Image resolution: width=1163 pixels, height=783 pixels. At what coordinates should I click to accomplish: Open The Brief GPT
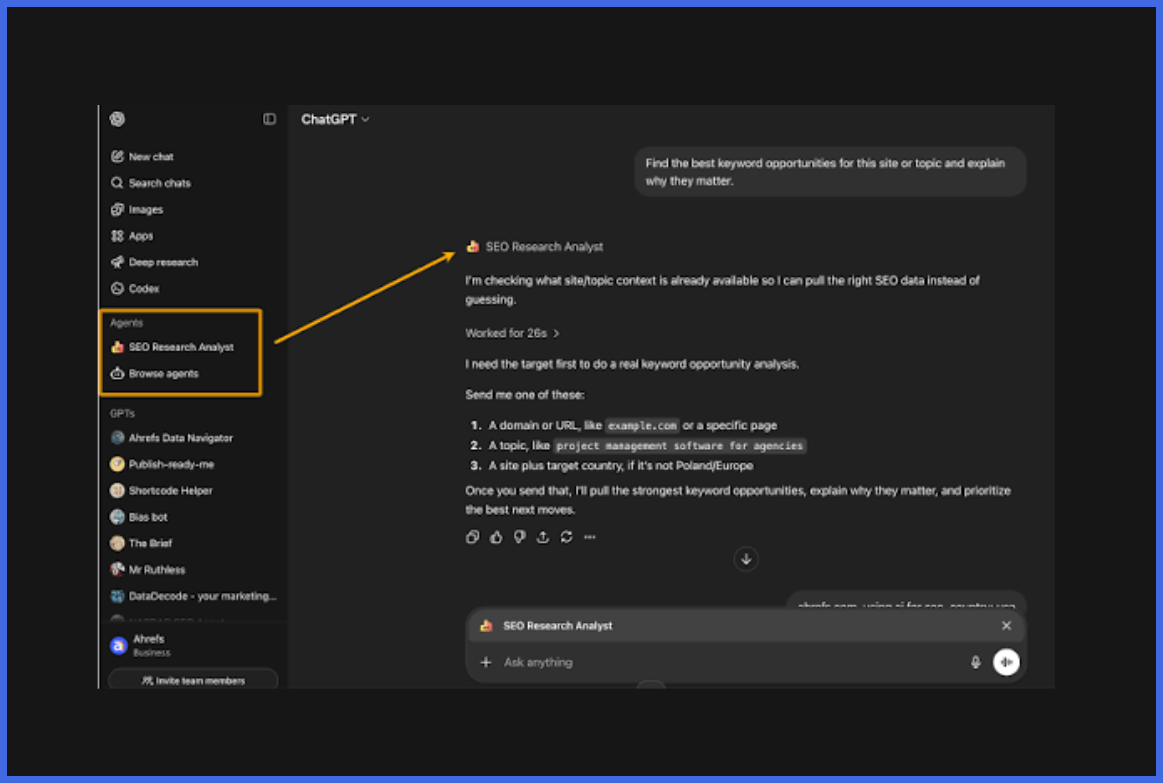point(141,544)
